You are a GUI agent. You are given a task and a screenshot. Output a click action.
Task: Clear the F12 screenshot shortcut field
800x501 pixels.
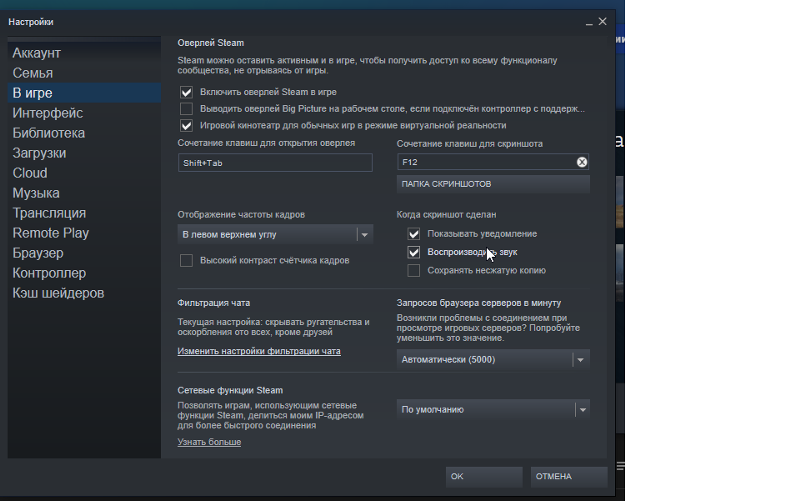pos(582,162)
